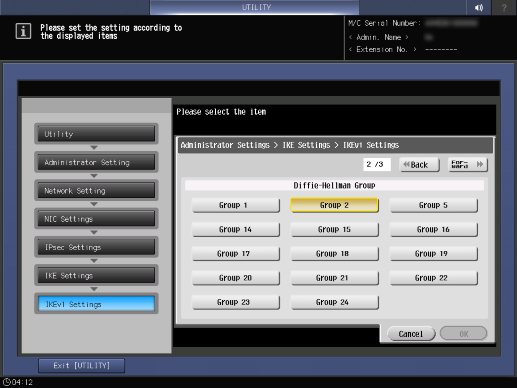
Task: Click the M/C Serial Number label
Action: (385, 23)
